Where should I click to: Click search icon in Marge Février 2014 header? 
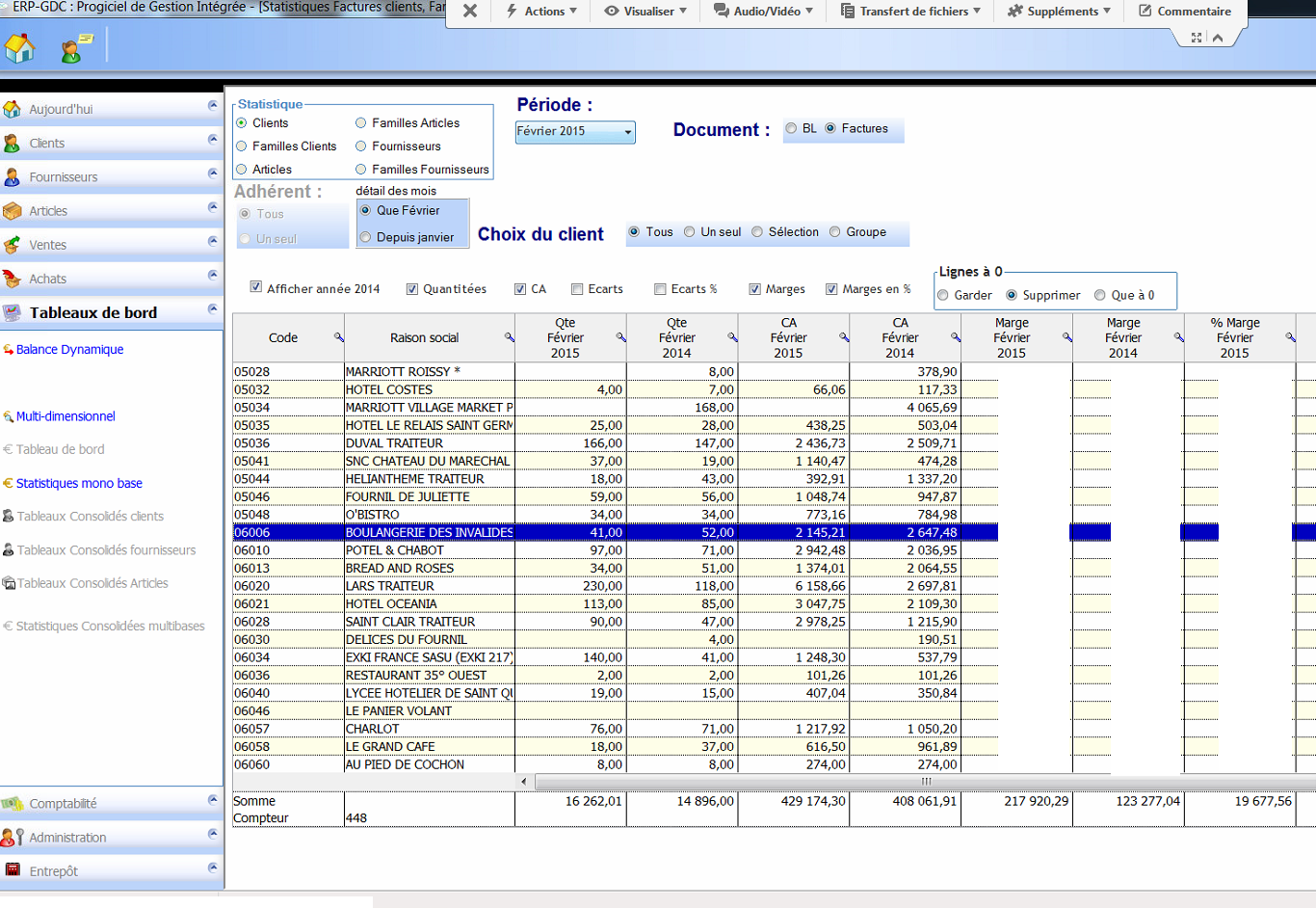coord(1178,336)
